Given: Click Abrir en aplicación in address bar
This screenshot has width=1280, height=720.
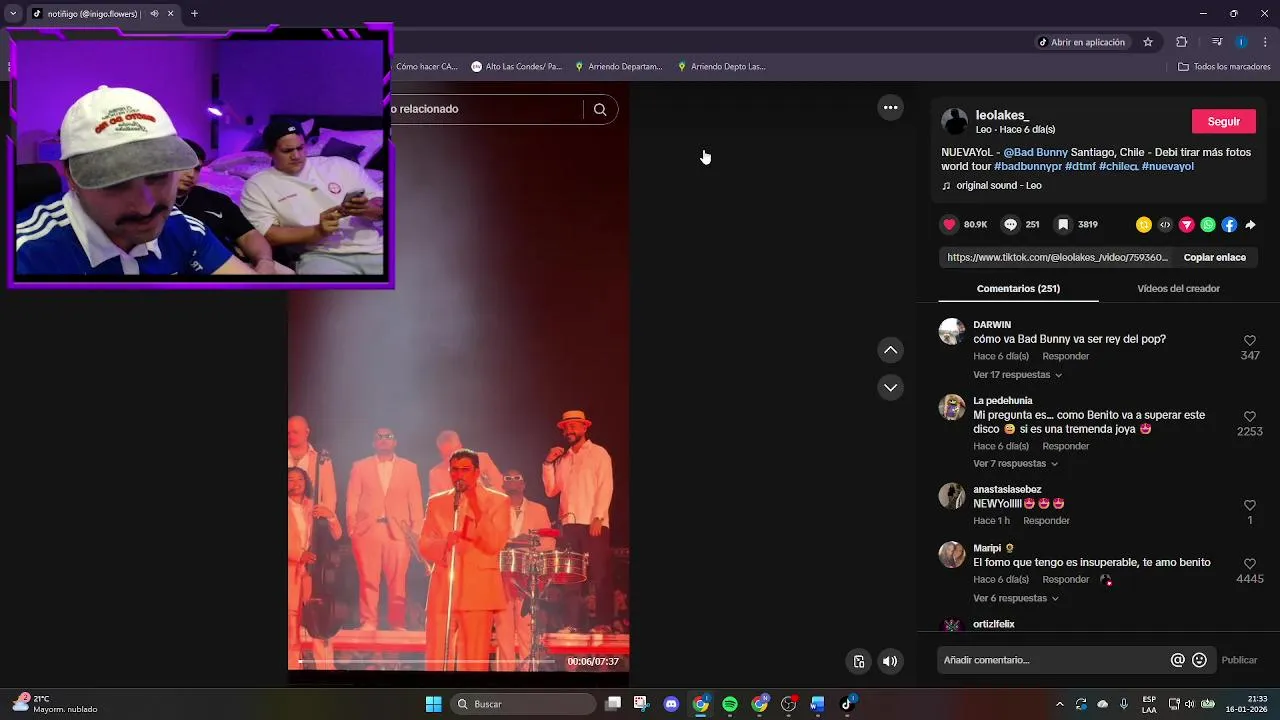Looking at the screenshot, I should [1081, 42].
